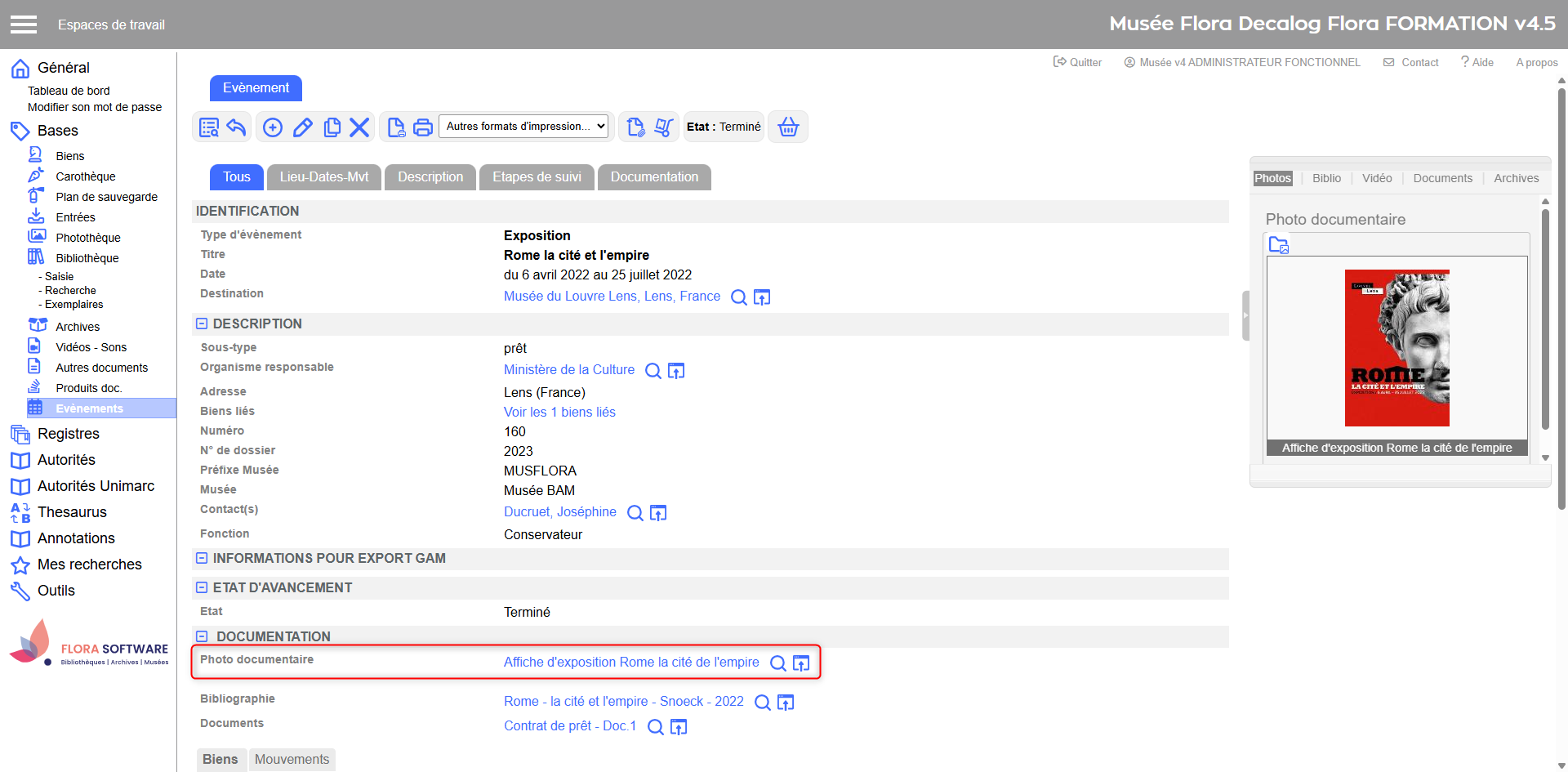1568x772 pixels.
Task: Collapse the DOCUMENTATION section
Action: (202, 636)
